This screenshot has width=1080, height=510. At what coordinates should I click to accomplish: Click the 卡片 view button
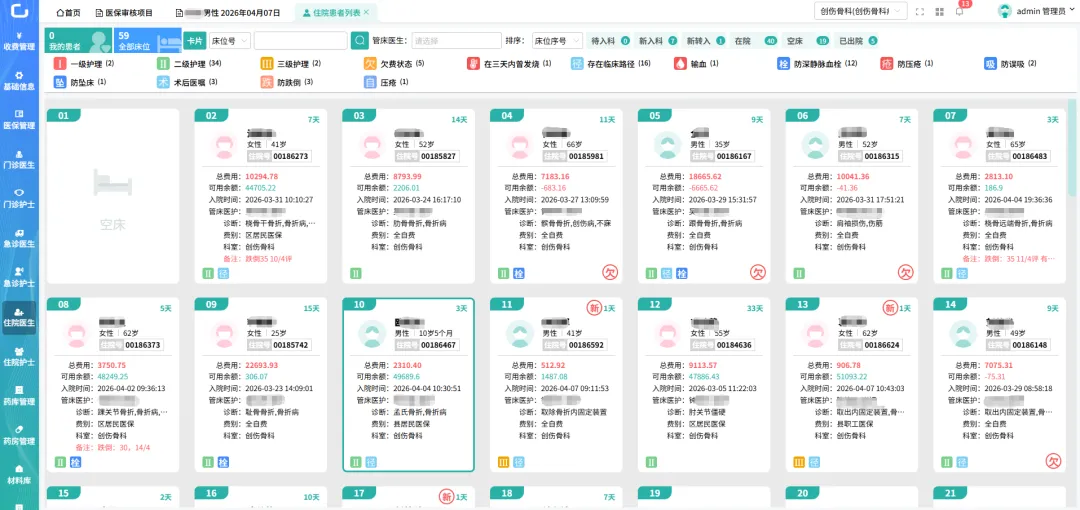coord(194,41)
